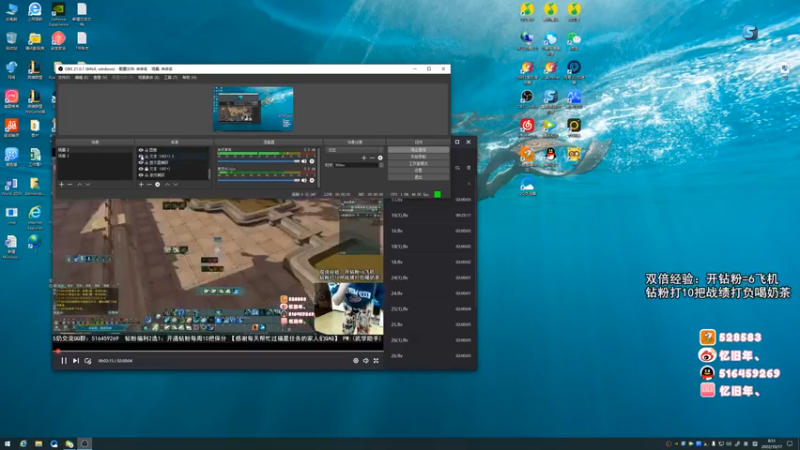The width and height of the screenshot is (800, 450).
Task: Toggle loop playback in the video player
Action: coord(88,361)
